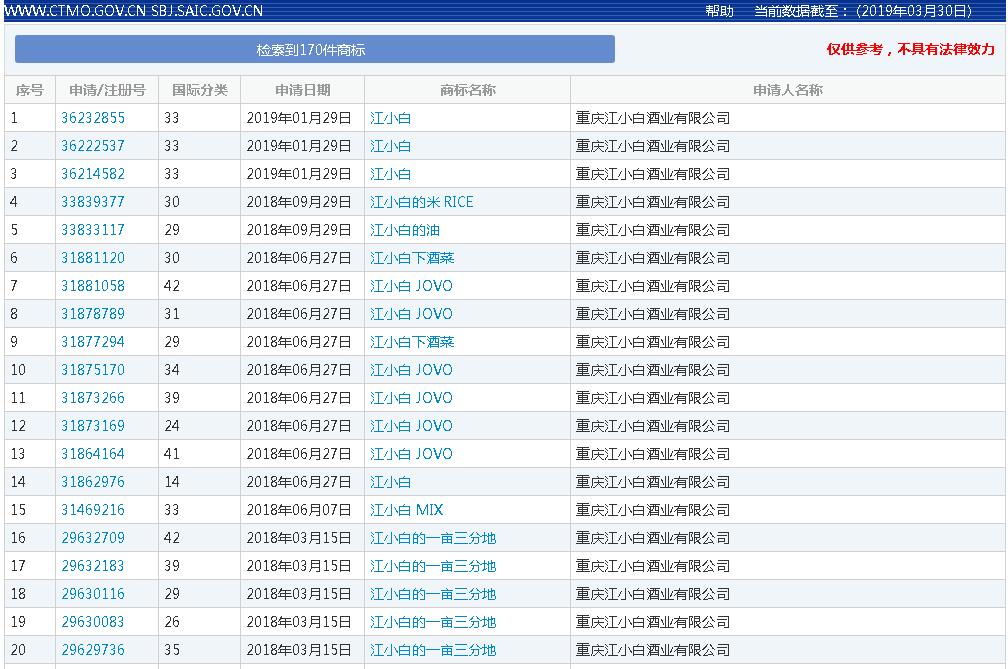This screenshot has height=669, width=1008.
Task: View details for number 31864164
Action: coord(93,454)
